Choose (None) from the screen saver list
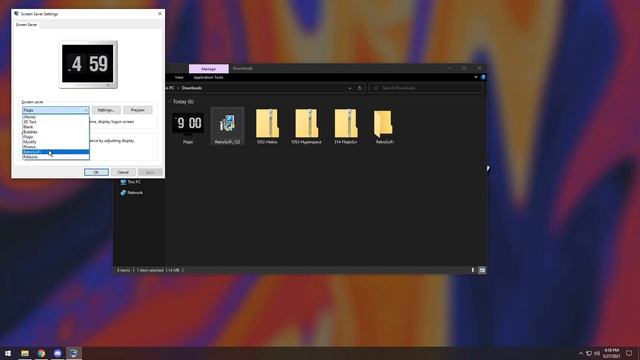Image resolution: width=640 pixels, height=360 pixels. pos(56,117)
